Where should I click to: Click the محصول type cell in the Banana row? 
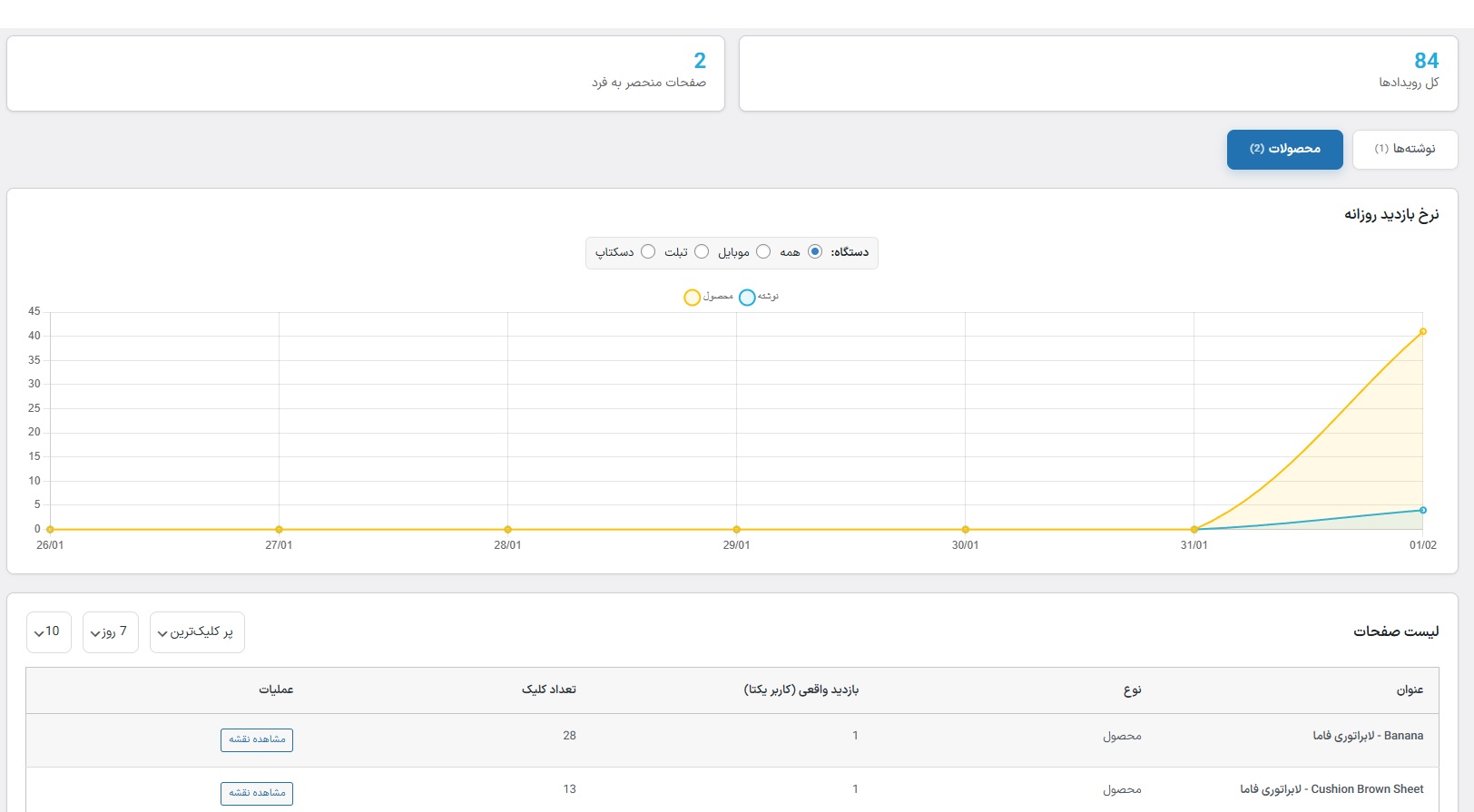1122,737
